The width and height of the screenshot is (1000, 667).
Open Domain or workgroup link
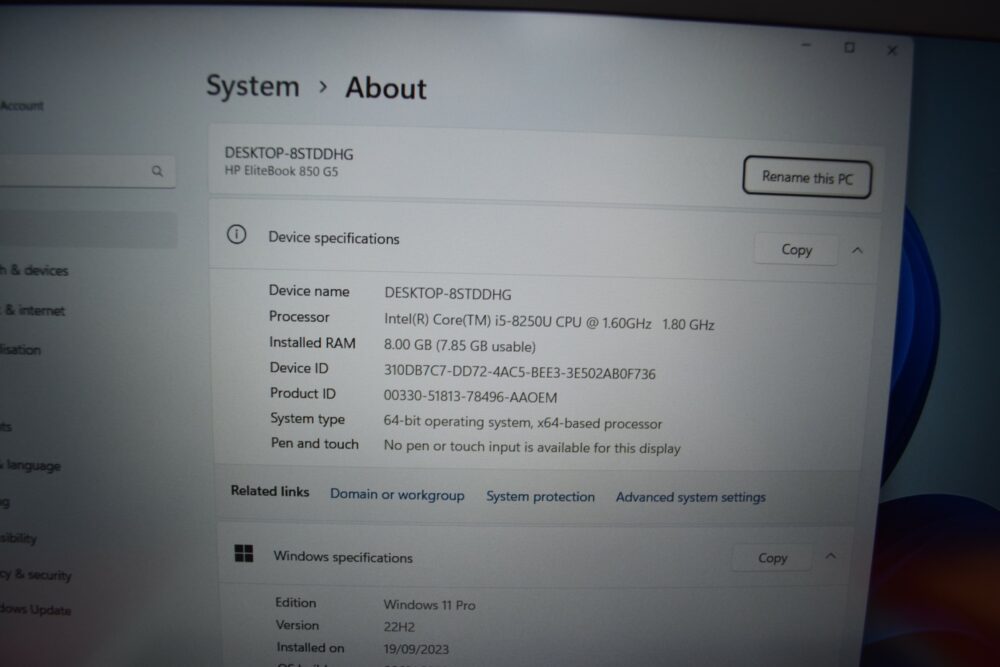point(397,495)
